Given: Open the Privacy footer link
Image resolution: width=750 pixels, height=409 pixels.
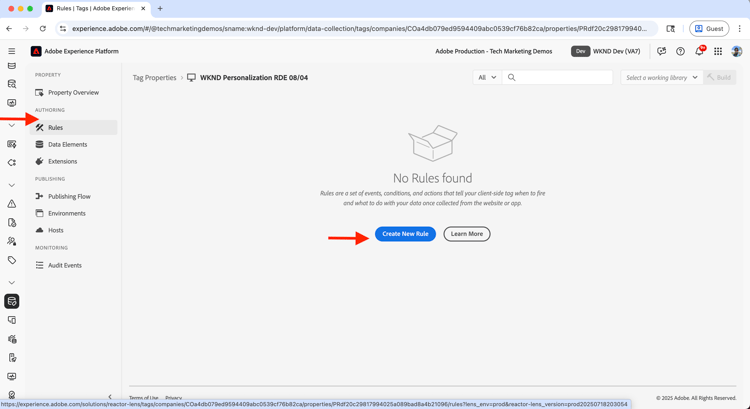Looking at the screenshot, I should tap(174, 398).
